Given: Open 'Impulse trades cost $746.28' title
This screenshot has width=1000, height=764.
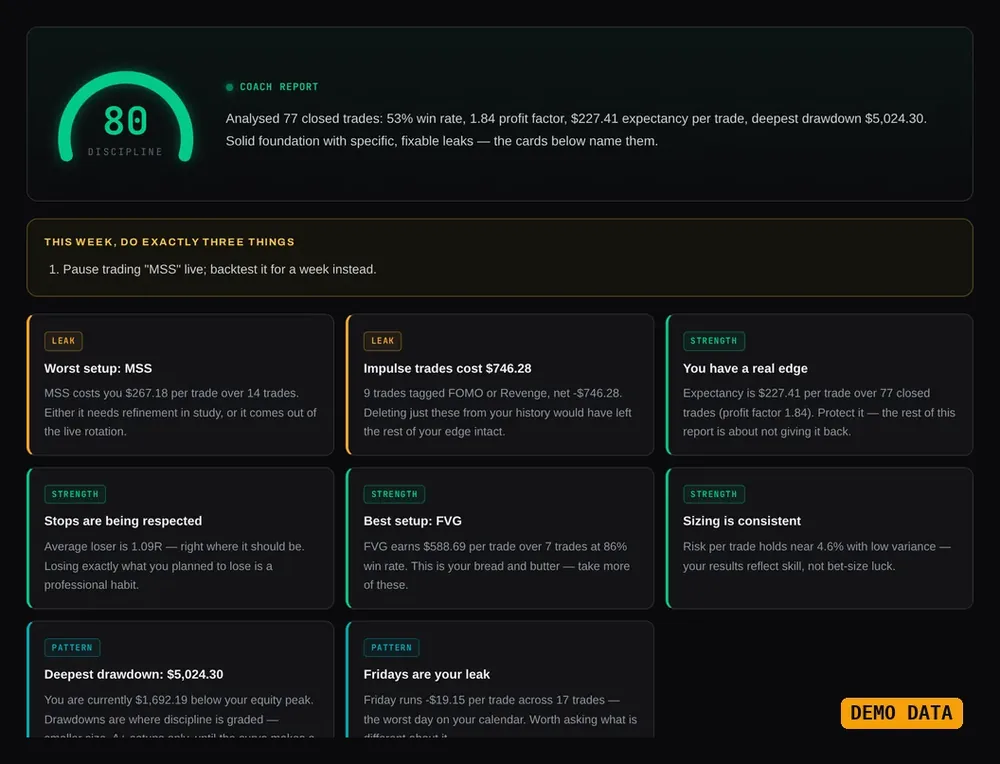Looking at the screenshot, I should point(447,368).
